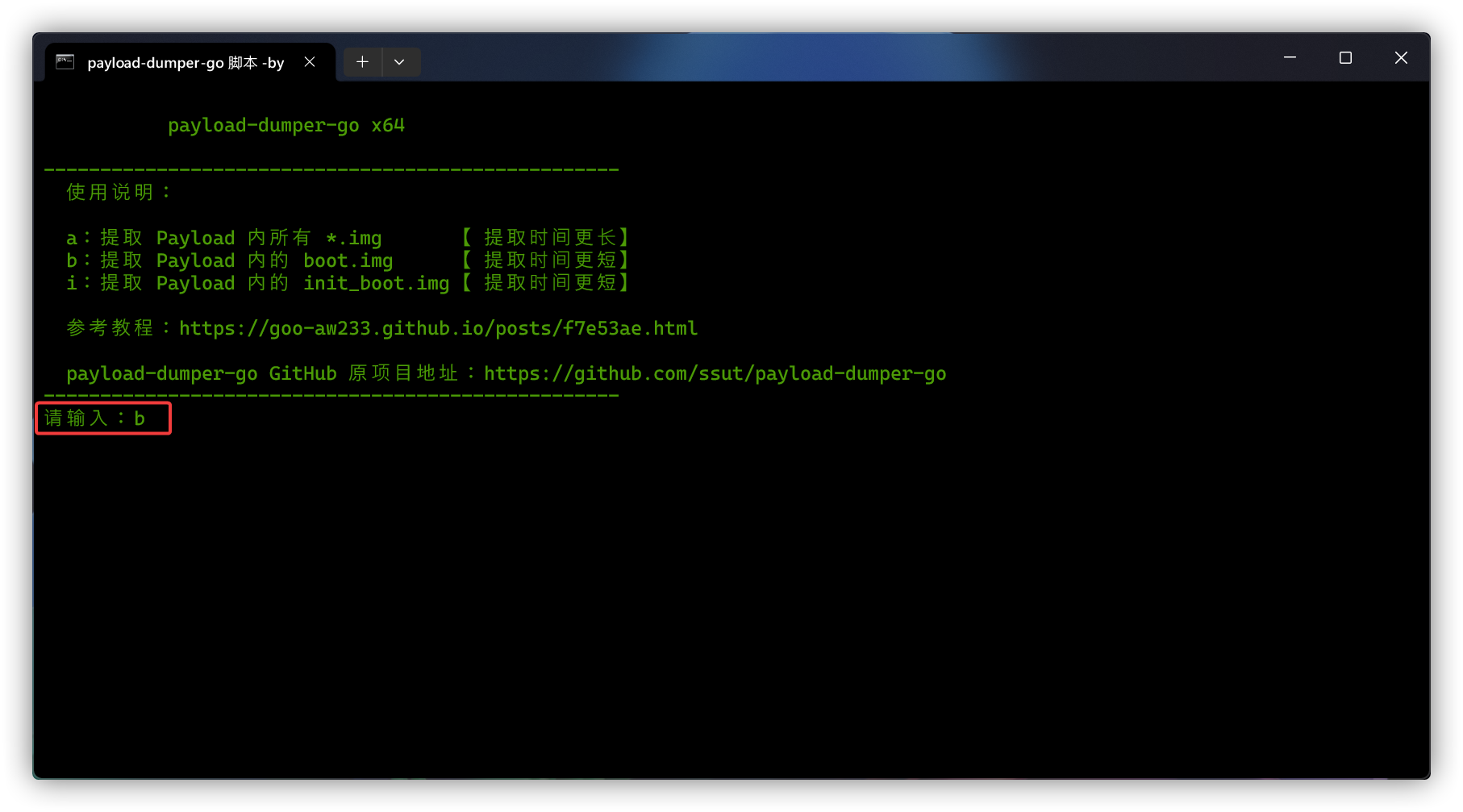Click the terminal icon on the tab
The height and width of the screenshot is (812, 1463).
(65, 62)
